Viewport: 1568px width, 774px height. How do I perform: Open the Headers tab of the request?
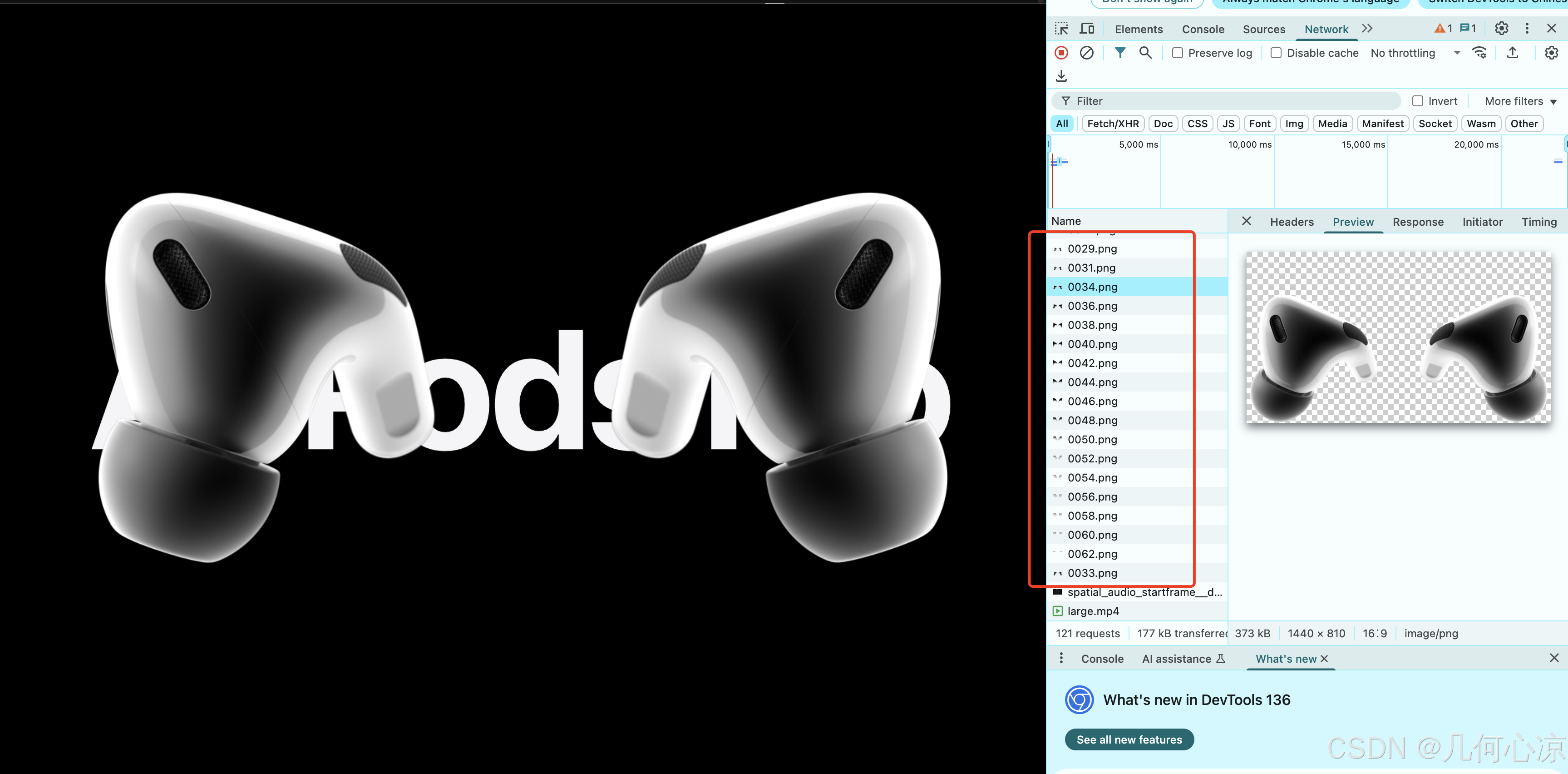pyautogui.click(x=1292, y=222)
